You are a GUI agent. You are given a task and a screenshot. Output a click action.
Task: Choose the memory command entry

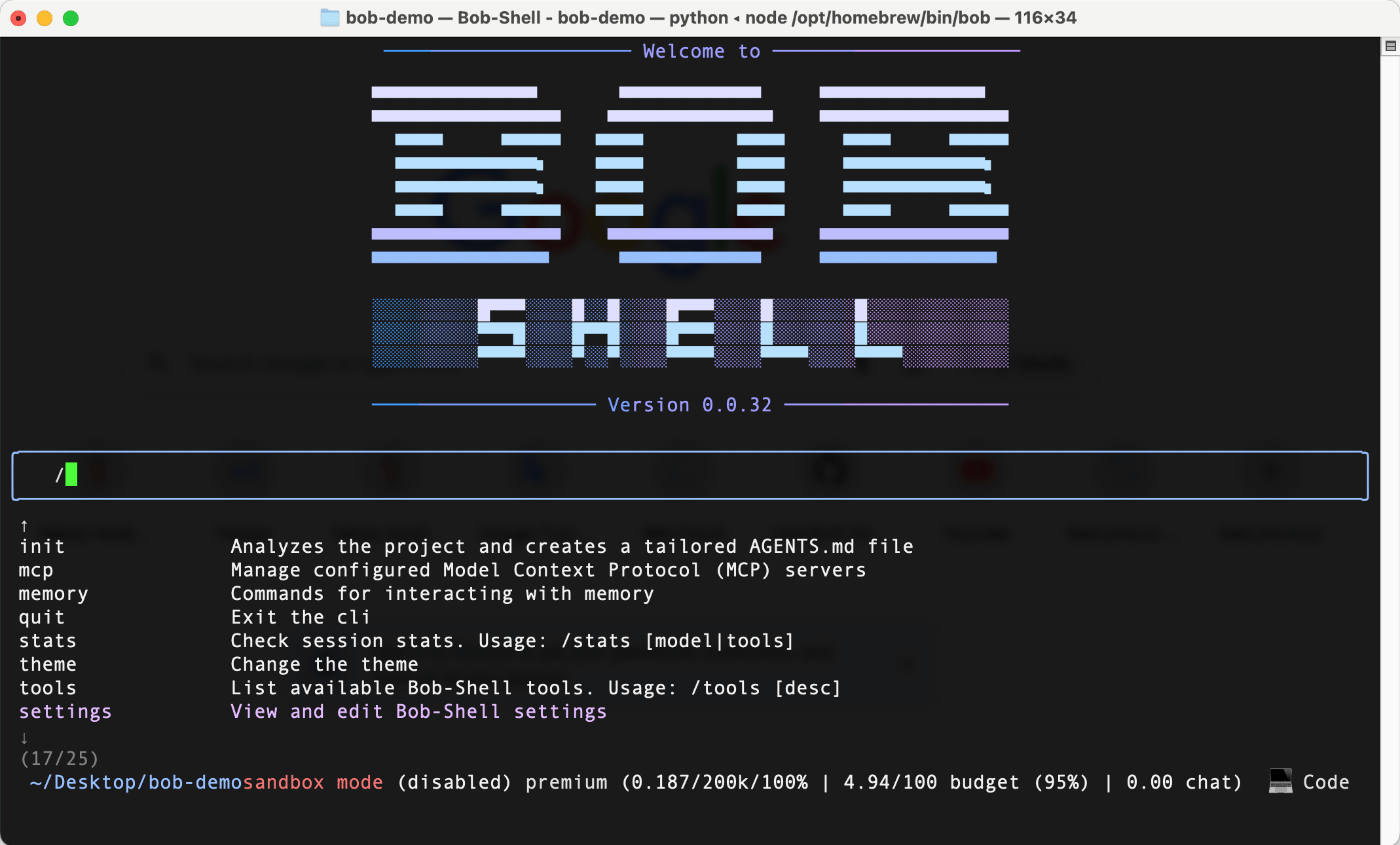(53, 593)
